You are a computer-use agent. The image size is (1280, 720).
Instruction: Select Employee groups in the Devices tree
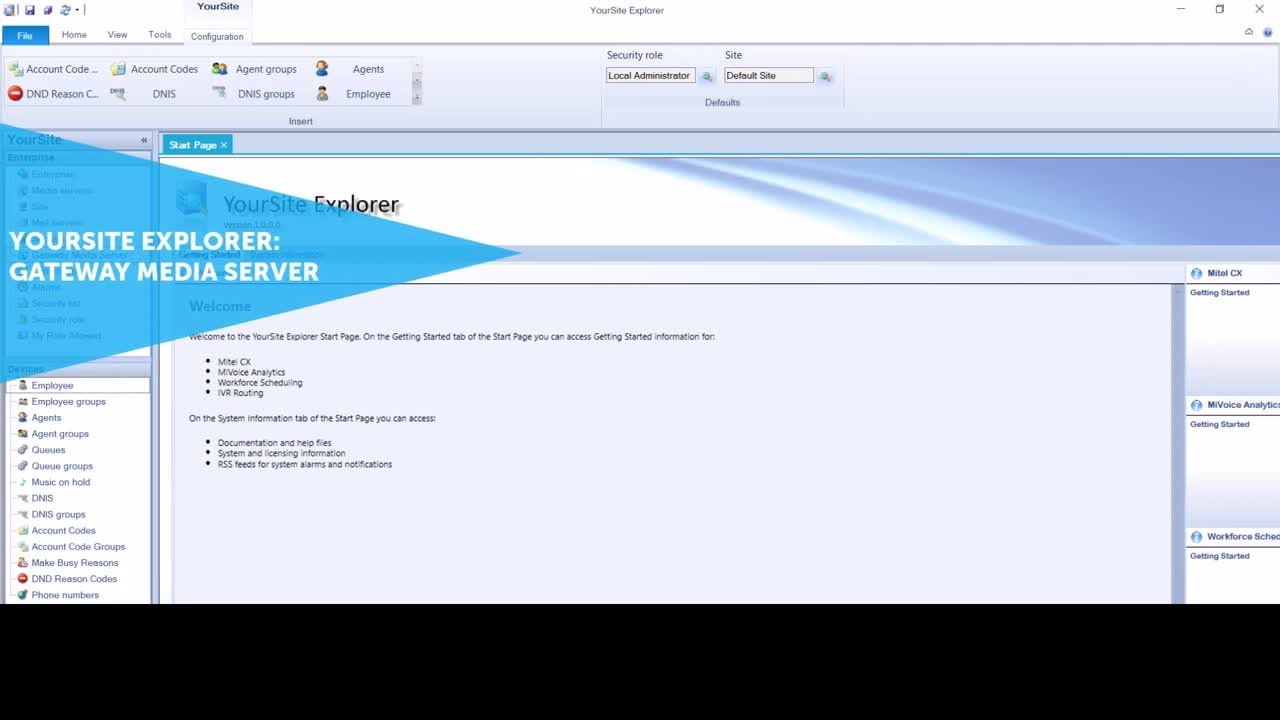(68, 402)
